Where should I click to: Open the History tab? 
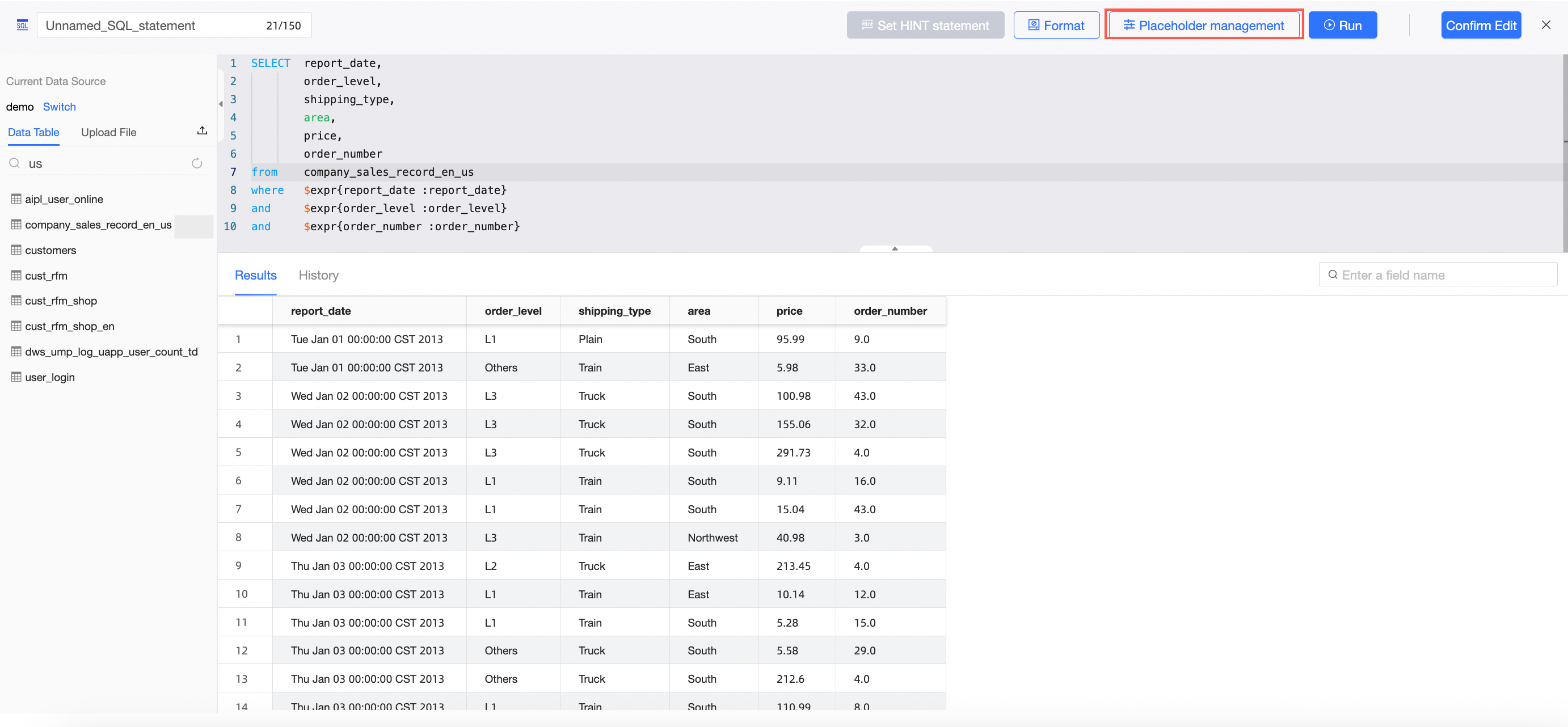coord(318,275)
